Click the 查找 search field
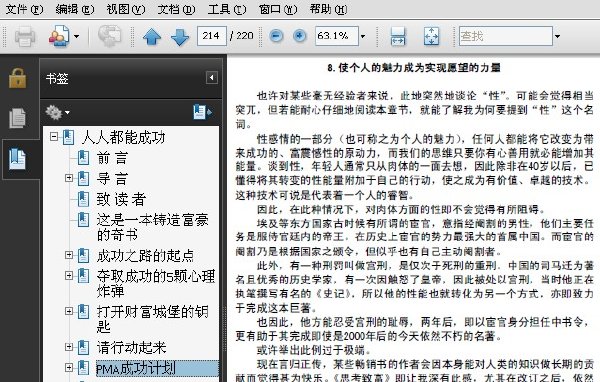 [506, 36]
